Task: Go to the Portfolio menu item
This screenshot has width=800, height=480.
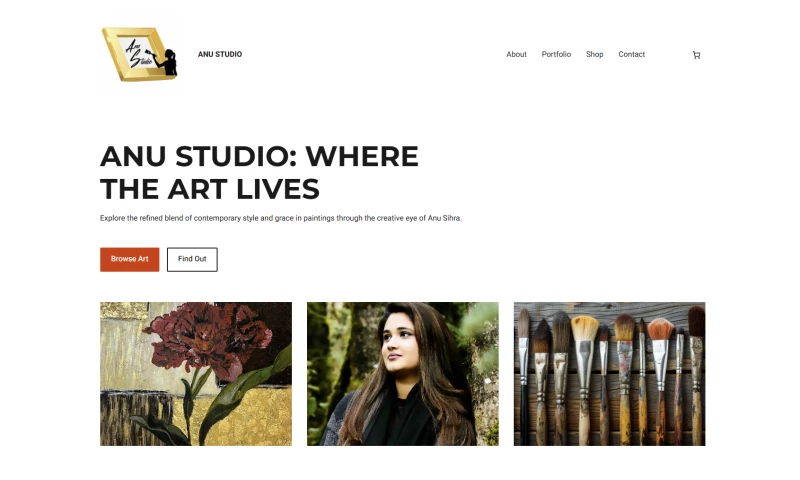Action: coord(556,54)
